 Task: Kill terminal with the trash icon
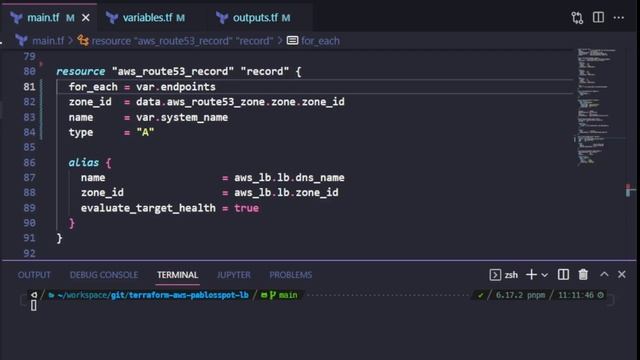pyautogui.click(x=583, y=275)
